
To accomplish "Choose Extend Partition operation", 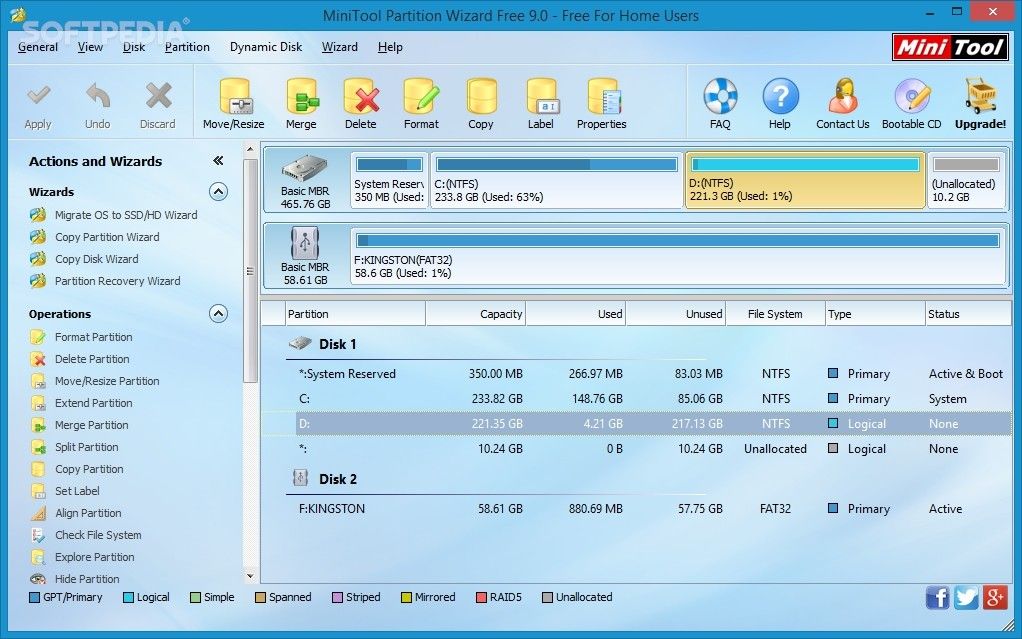I will pyautogui.click(x=93, y=404).
